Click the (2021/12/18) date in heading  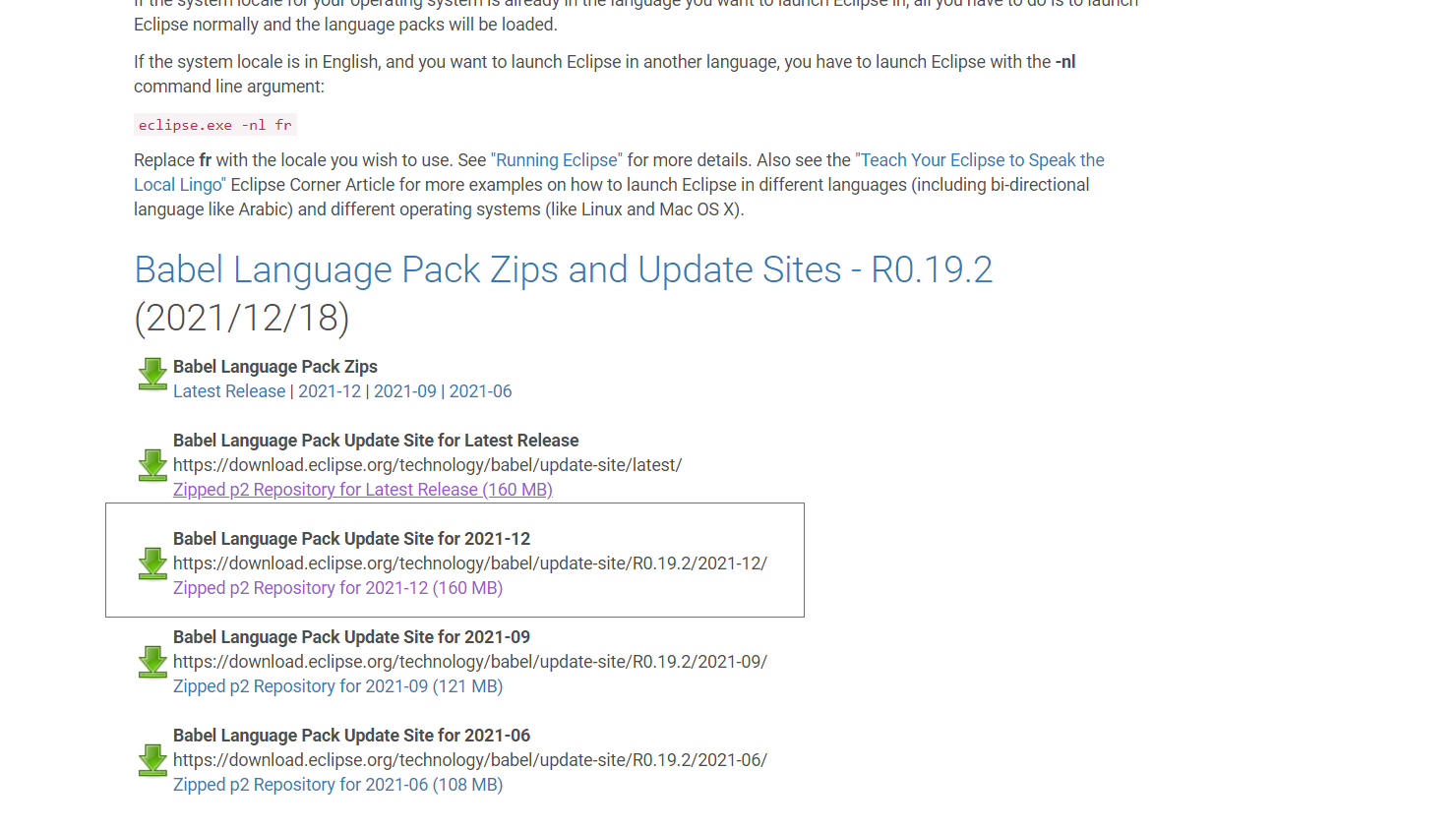click(x=242, y=318)
